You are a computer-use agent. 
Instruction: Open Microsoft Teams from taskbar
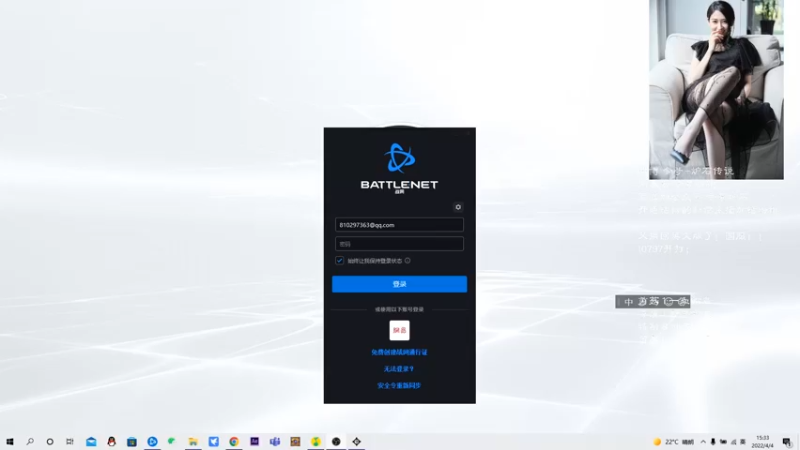274,441
